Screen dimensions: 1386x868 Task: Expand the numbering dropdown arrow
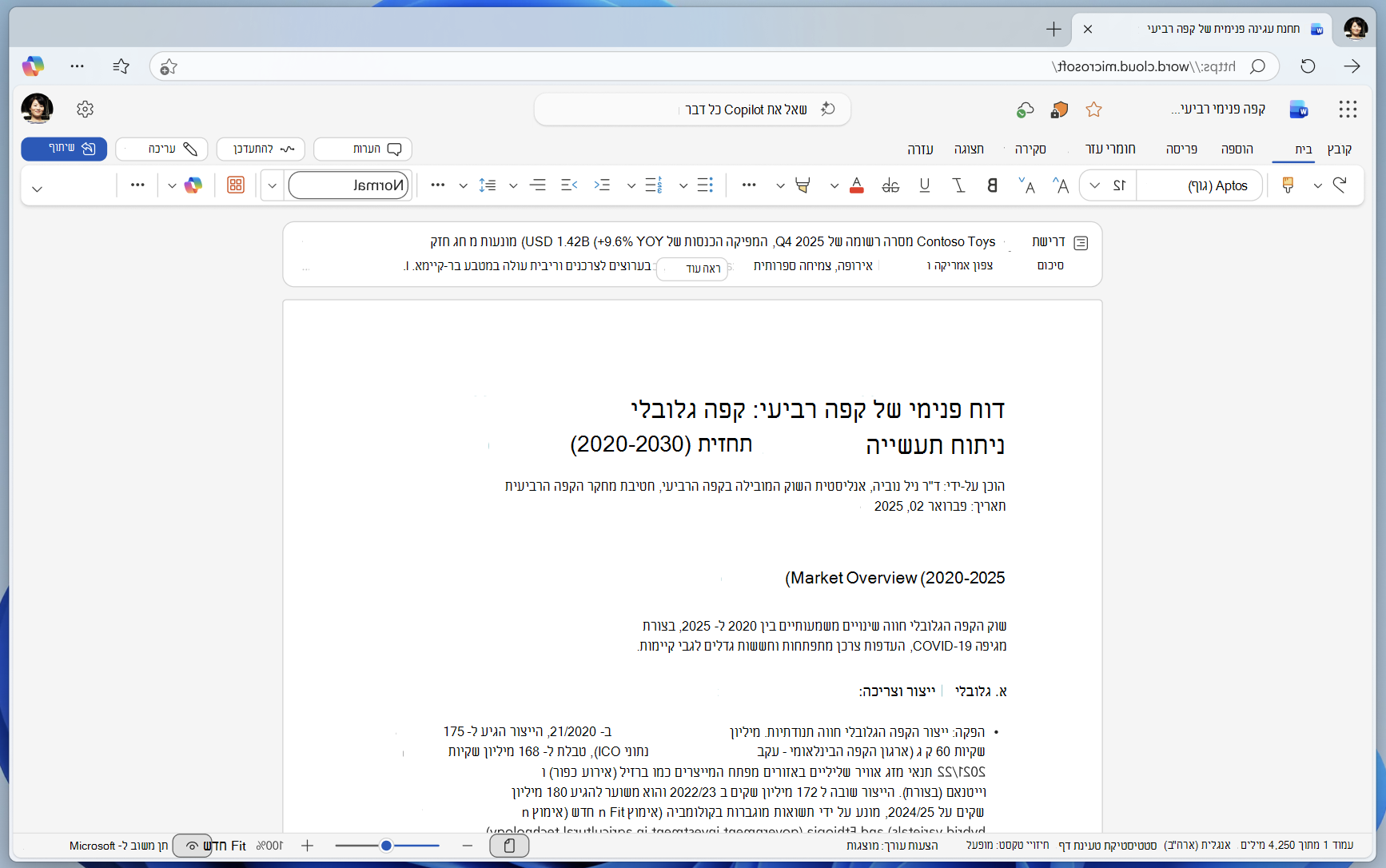631,186
